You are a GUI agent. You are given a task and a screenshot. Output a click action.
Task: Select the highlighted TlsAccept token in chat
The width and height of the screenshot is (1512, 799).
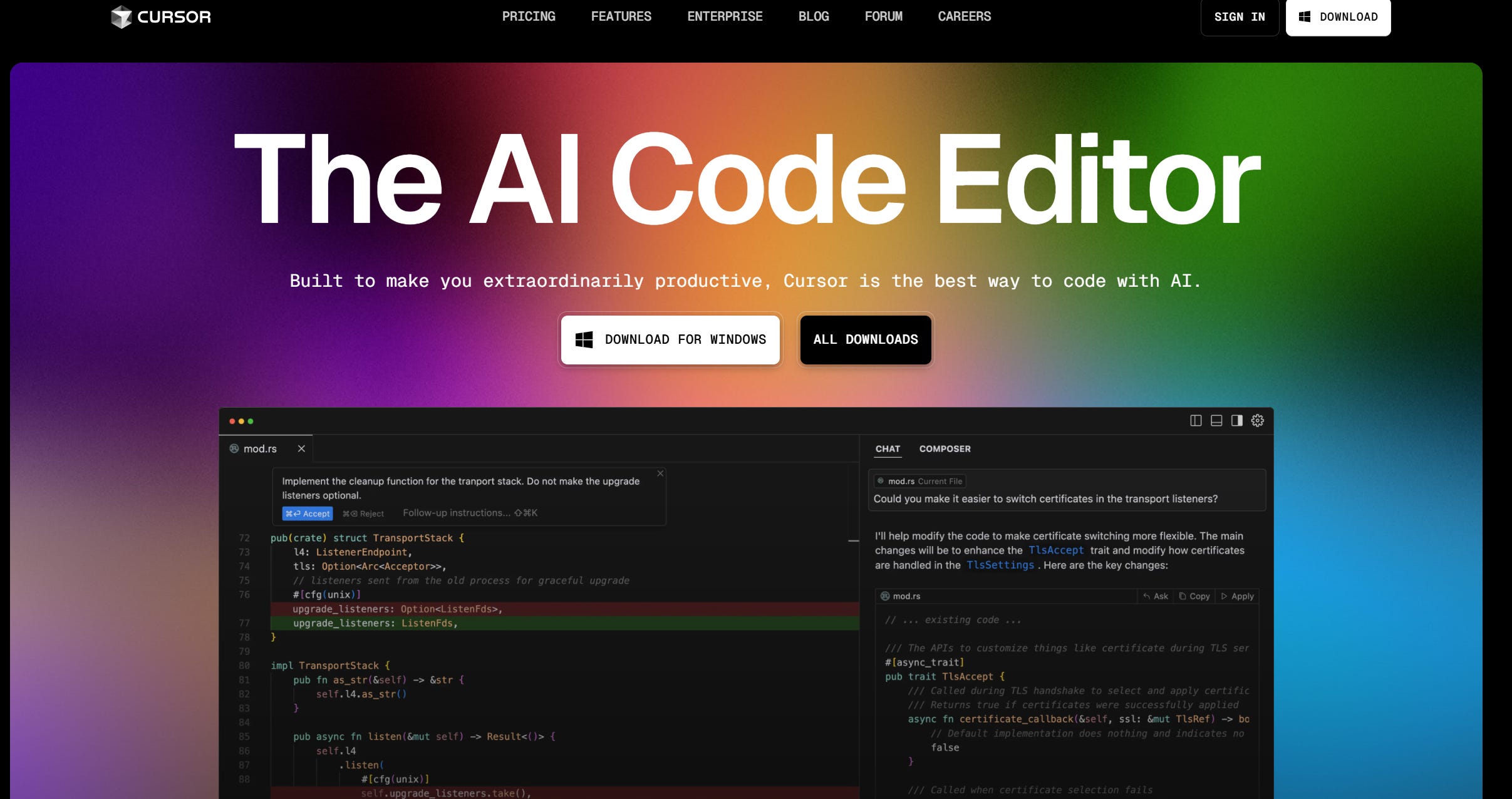pyautogui.click(x=1056, y=550)
